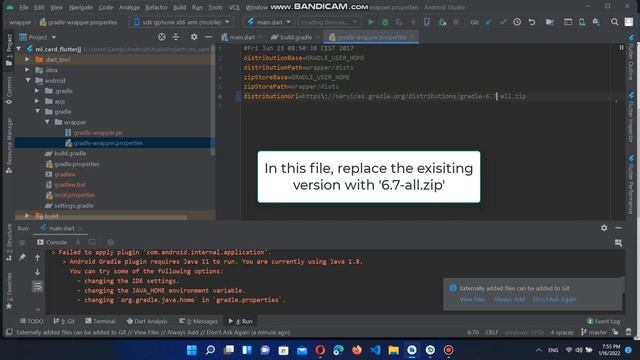This screenshot has height=360, width=640.
Task: Collapse the mi_card_flutter root folder
Action: point(19,49)
